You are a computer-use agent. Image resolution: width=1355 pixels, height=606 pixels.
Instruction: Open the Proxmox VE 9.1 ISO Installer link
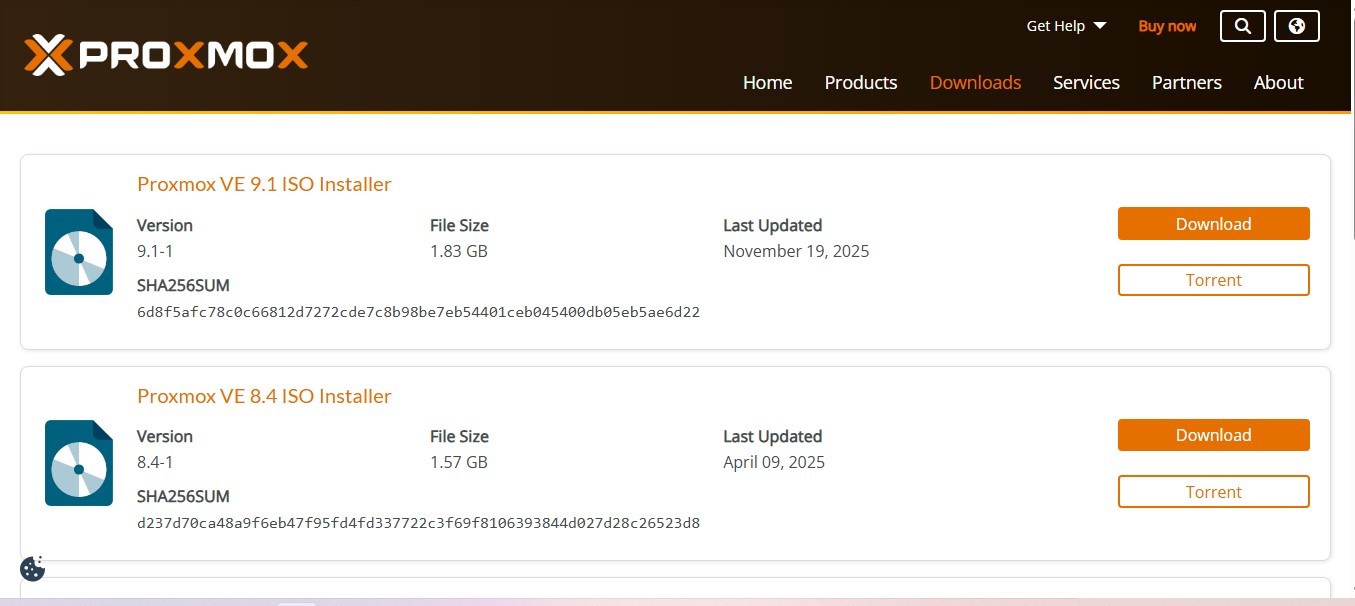pos(264,184)
